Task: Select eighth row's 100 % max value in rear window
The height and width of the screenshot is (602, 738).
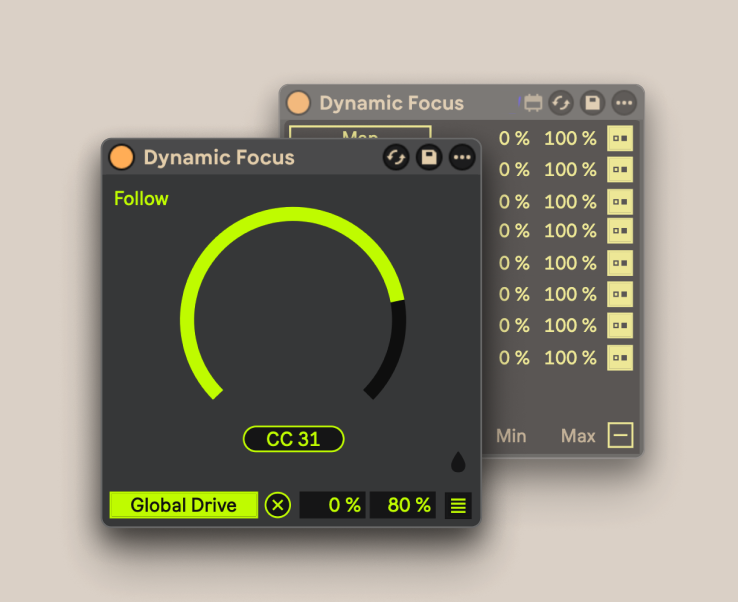Action: (x=570, y=358)
